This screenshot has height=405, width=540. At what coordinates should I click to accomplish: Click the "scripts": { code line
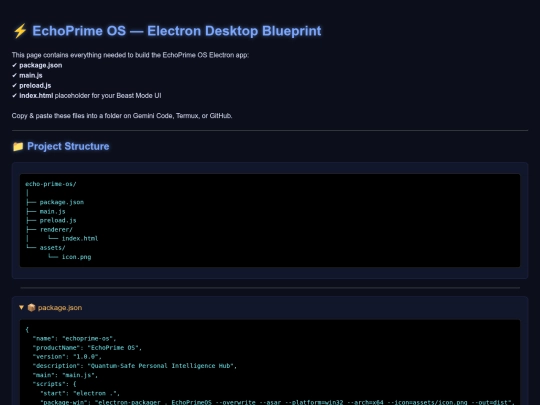point(54,384)
